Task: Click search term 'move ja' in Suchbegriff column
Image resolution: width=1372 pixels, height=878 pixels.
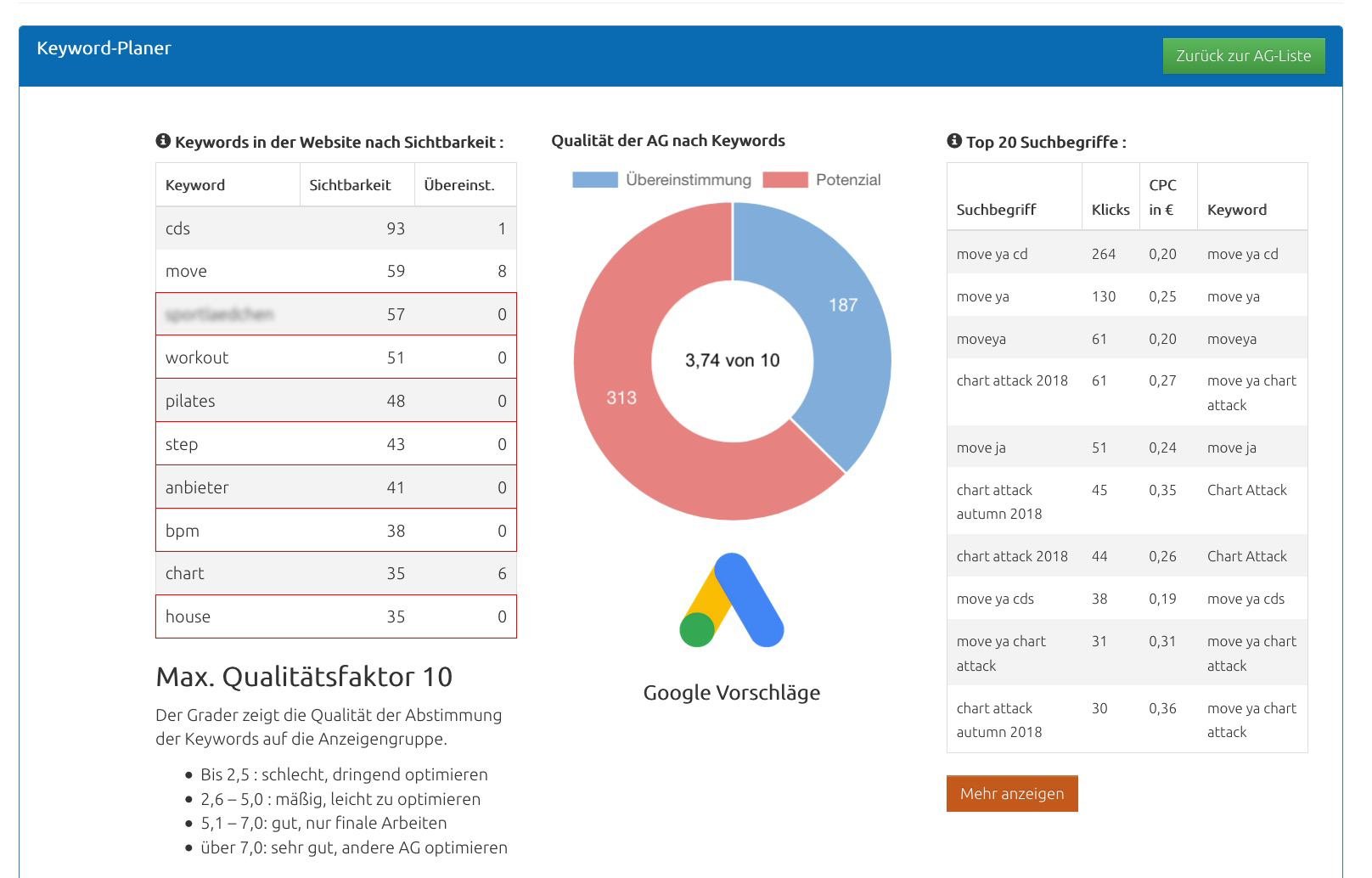Action: (981, 447)
